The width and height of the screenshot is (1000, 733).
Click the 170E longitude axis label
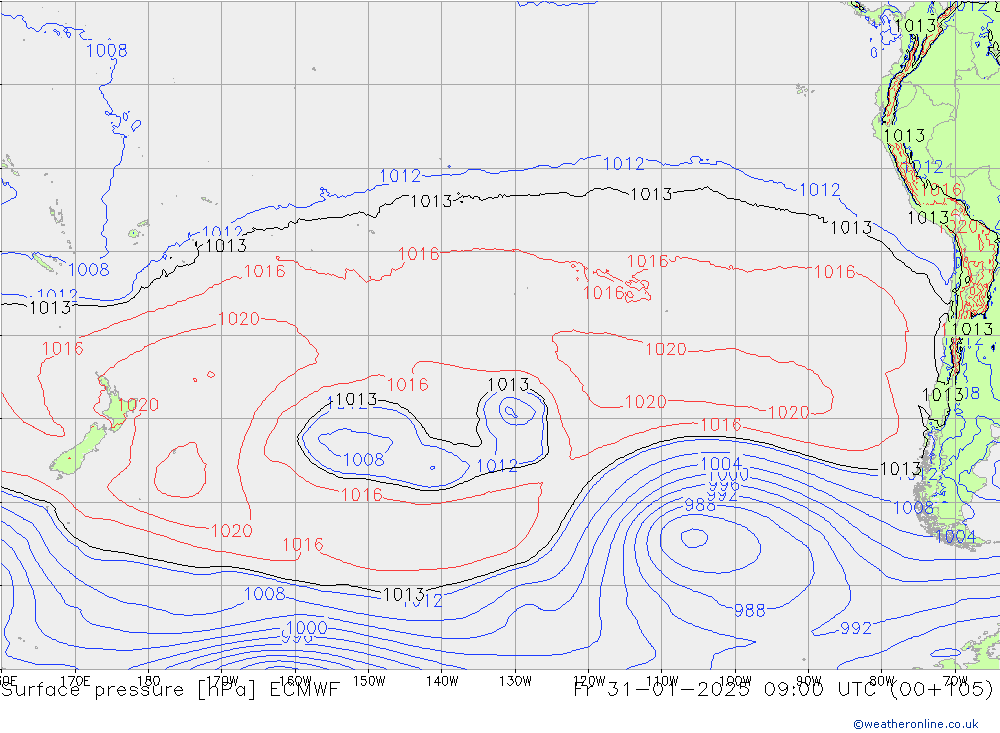(75, 680)
